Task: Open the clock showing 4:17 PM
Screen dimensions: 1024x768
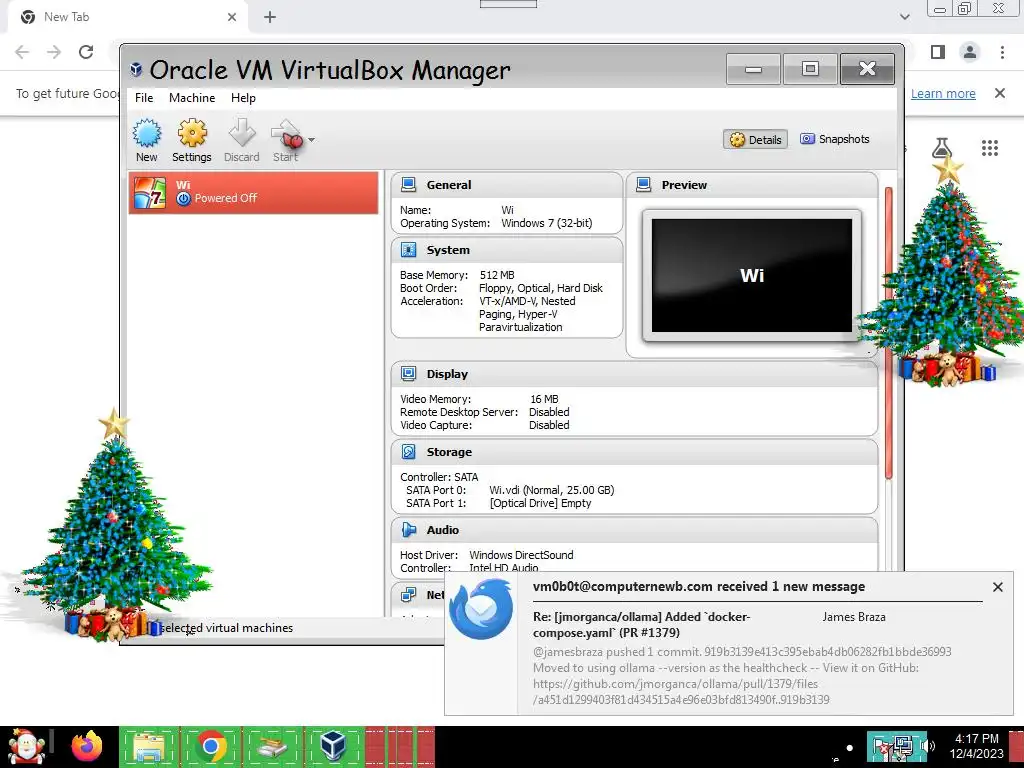Action: coord(976,746)
